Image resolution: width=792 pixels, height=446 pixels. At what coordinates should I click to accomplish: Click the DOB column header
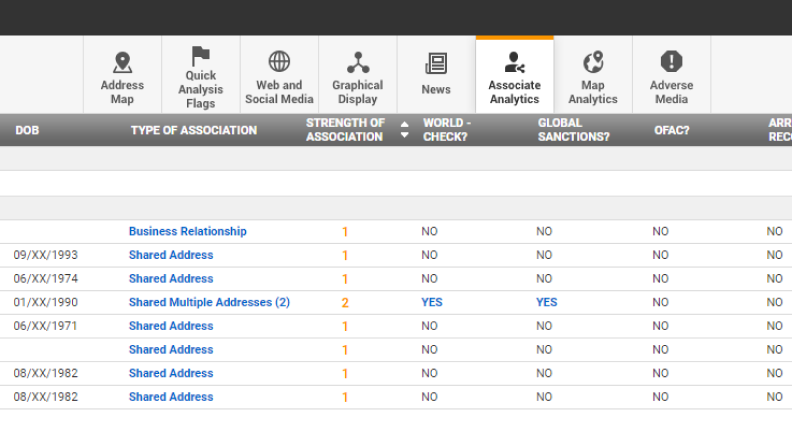pyautogui.click(x=27, y=130)
